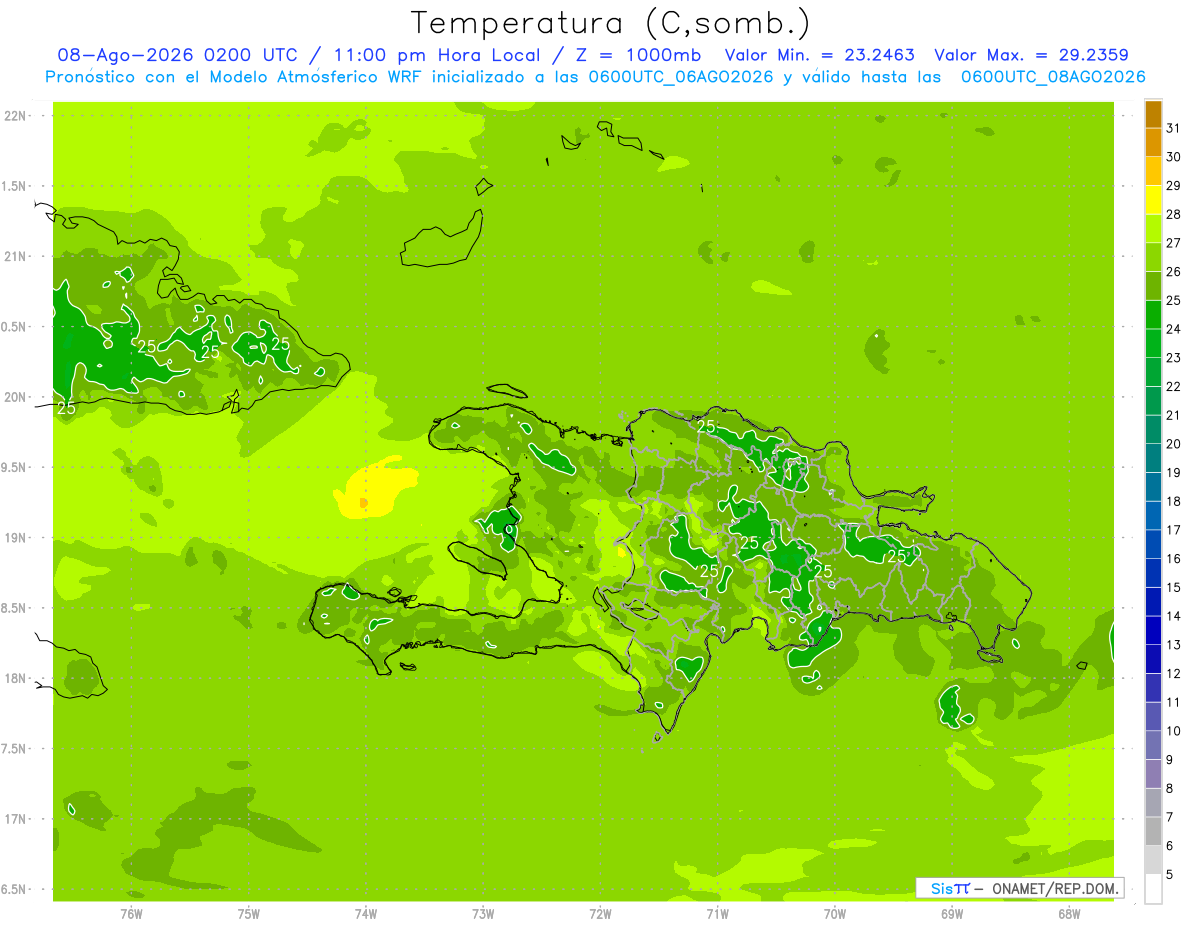Image resolution: width=1200 pixels, height=927 pixels.
Task: Click the 75W longitude label
Action: point(249,914)
